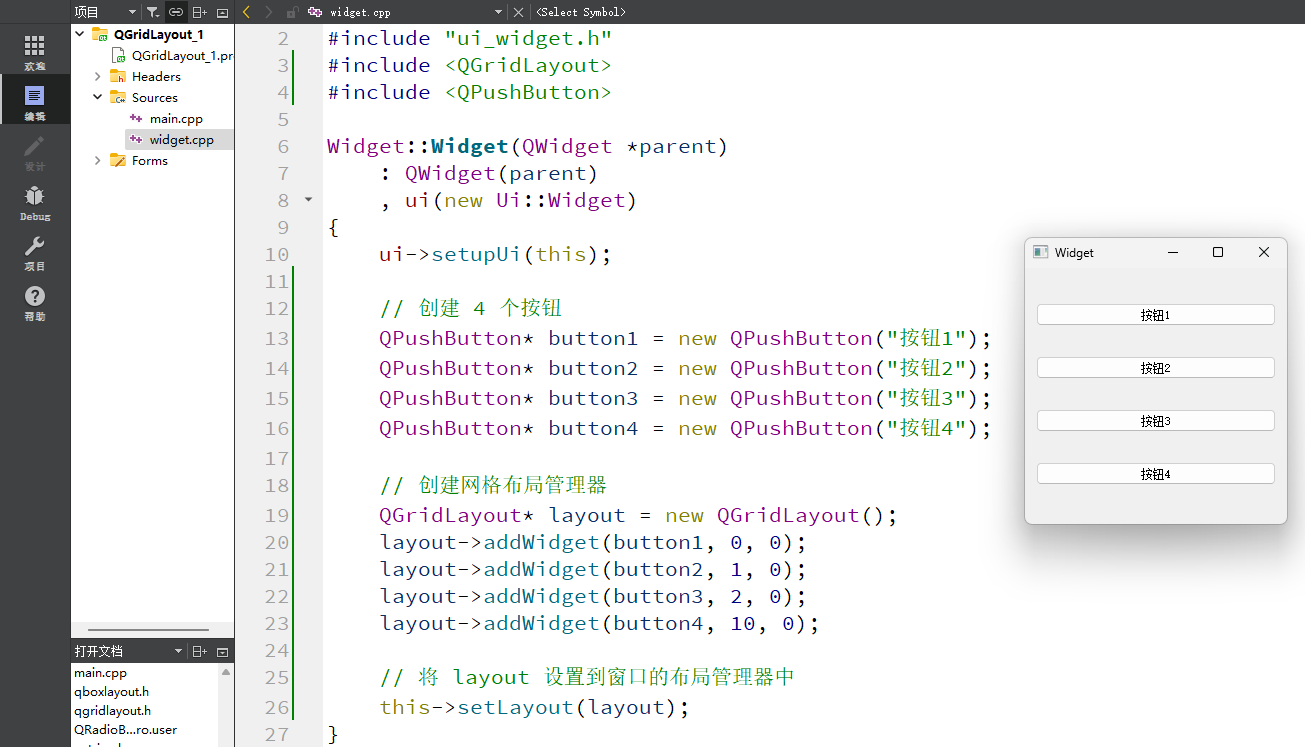
Task: Select main.cpp in the open documents list
Action: (100, 672)
